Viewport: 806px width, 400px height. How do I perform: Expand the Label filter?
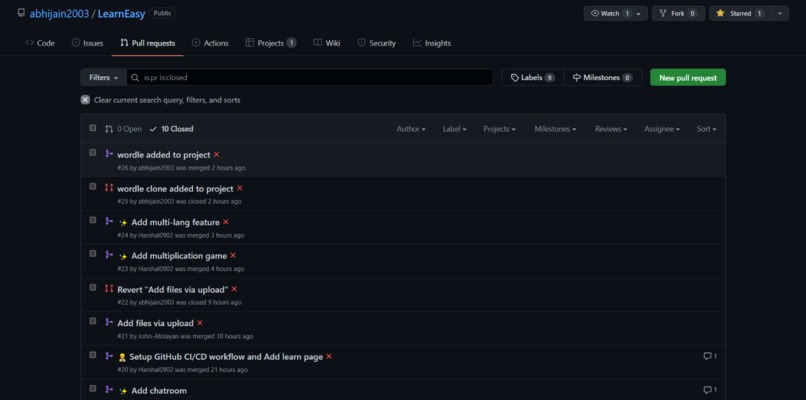click(x=454, y=129)
